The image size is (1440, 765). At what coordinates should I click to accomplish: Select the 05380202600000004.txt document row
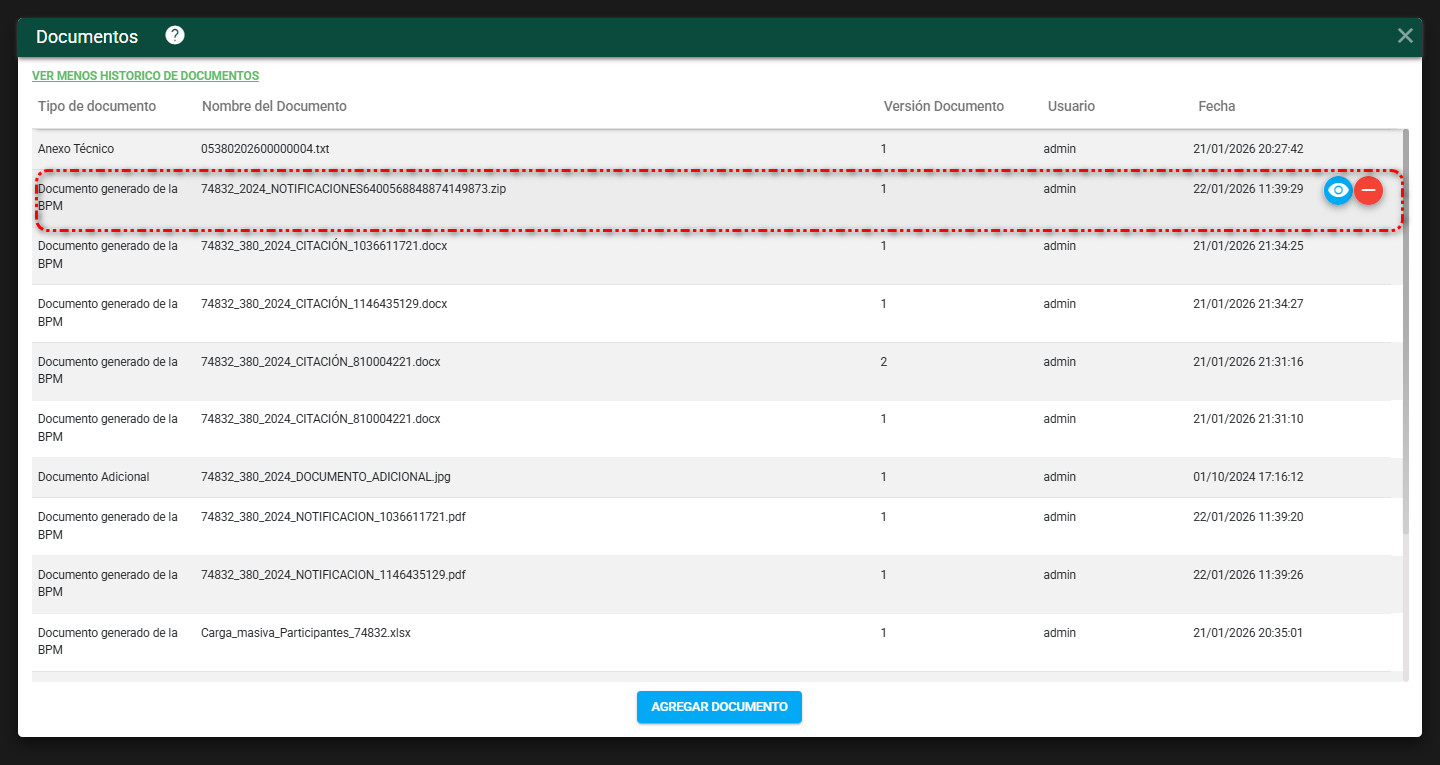[265, 149]
